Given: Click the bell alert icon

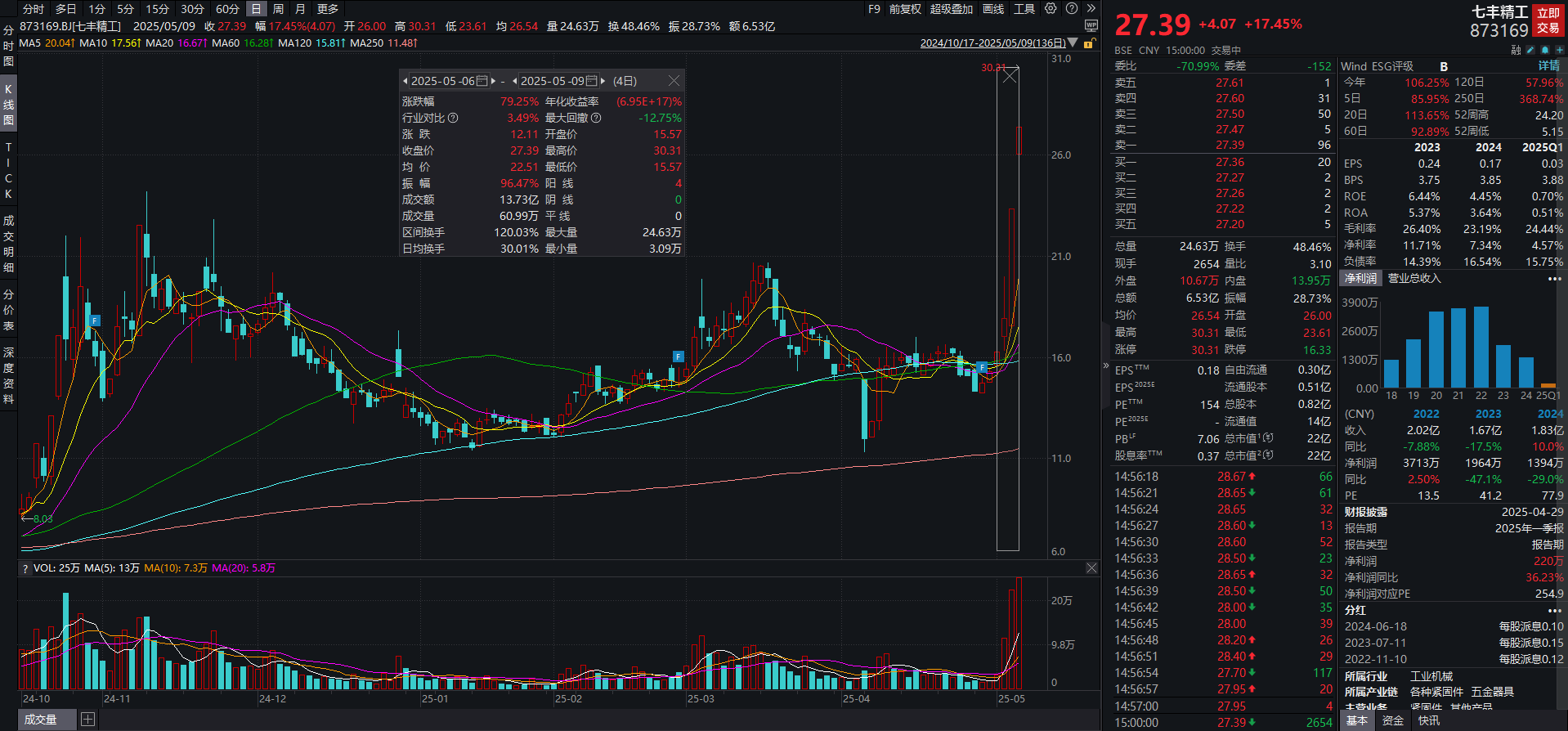Looking at the screenshot, I should [x=1545, y=50].
